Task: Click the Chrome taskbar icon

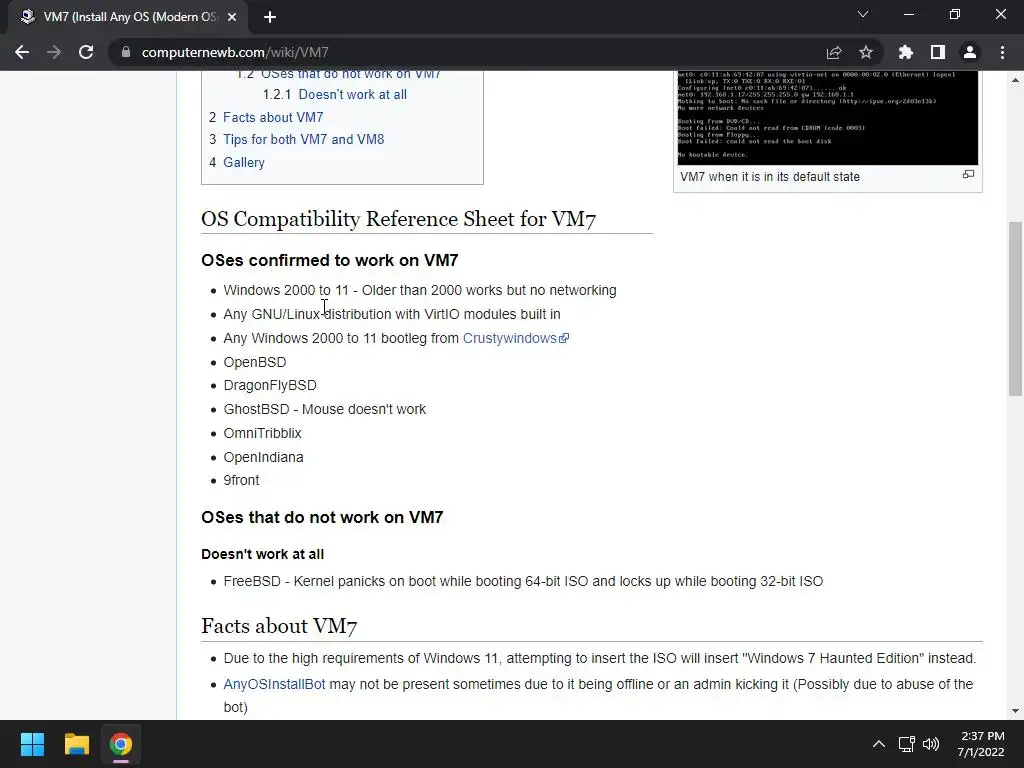Action: [121, 744]
